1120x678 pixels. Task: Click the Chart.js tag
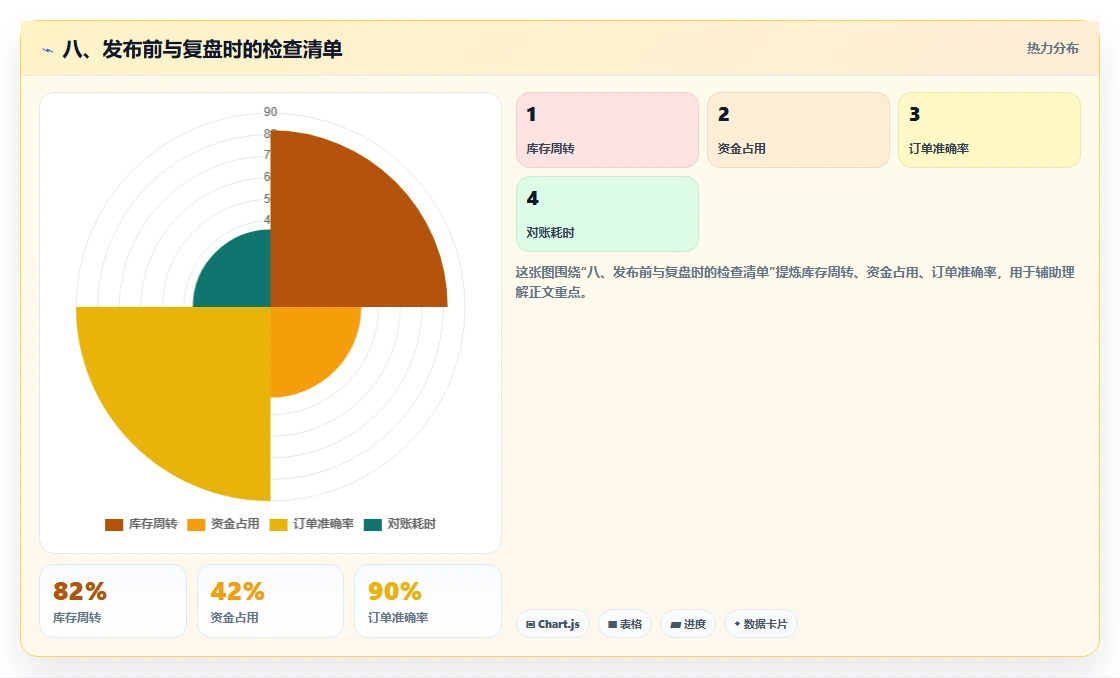coord(553,624)
